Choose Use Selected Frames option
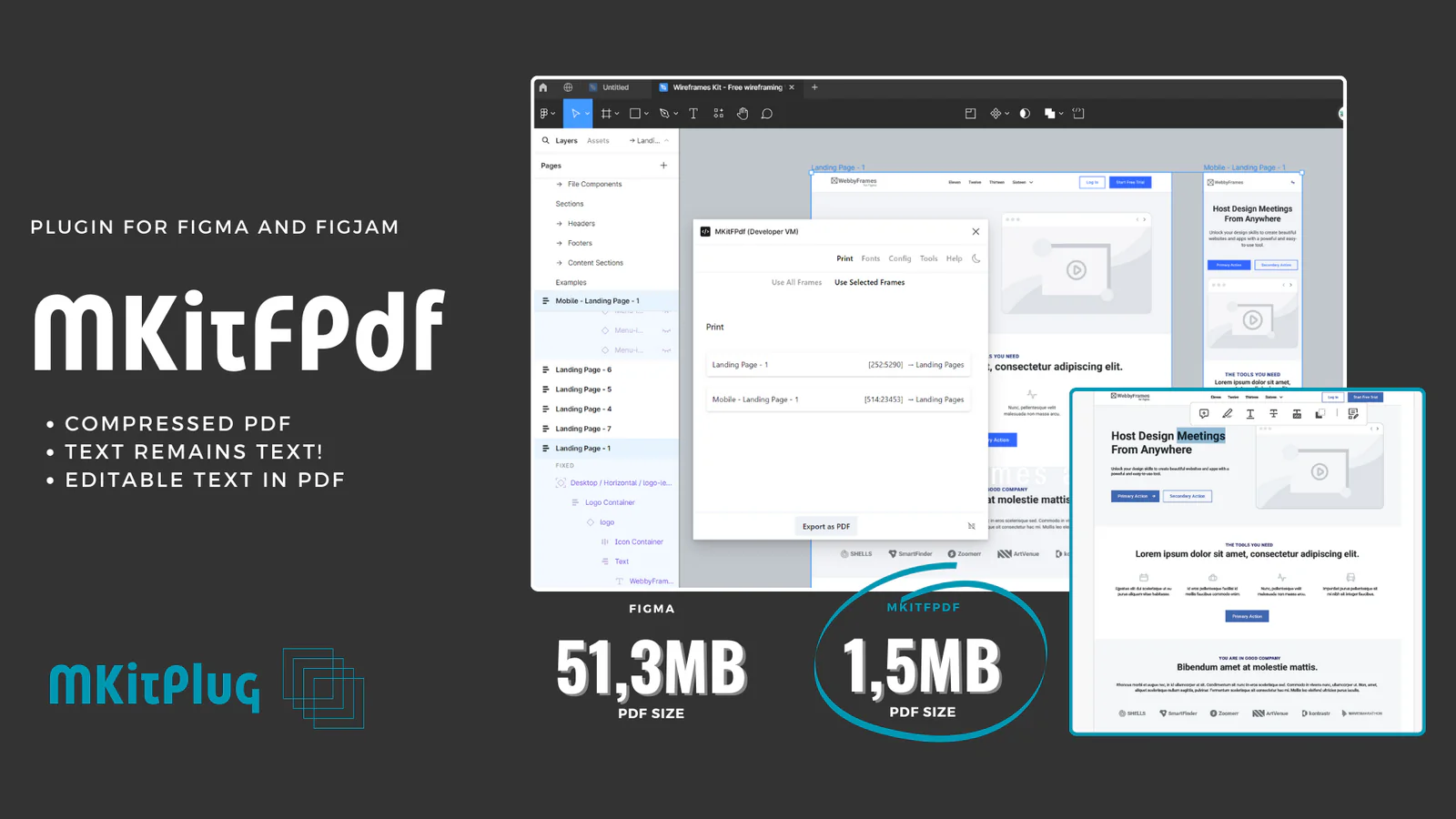1456x819 pixels. [869, 283]
